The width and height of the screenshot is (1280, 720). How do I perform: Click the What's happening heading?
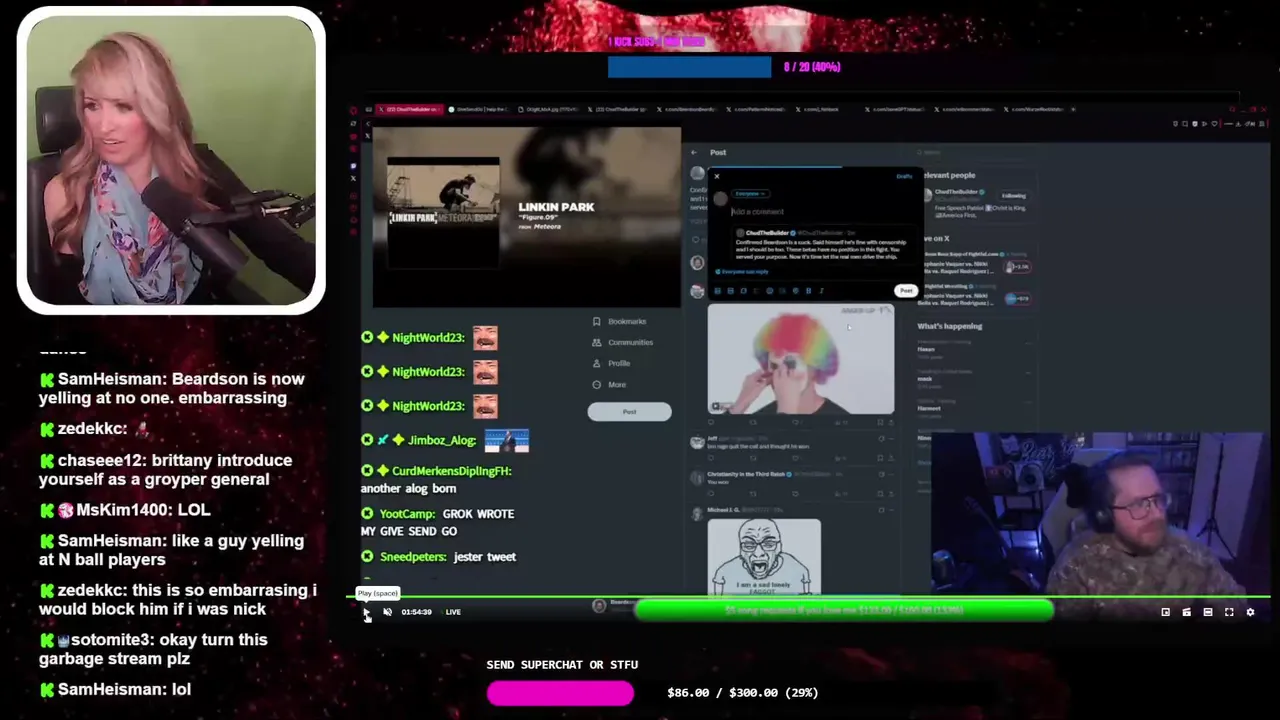(x=949, y=326)
